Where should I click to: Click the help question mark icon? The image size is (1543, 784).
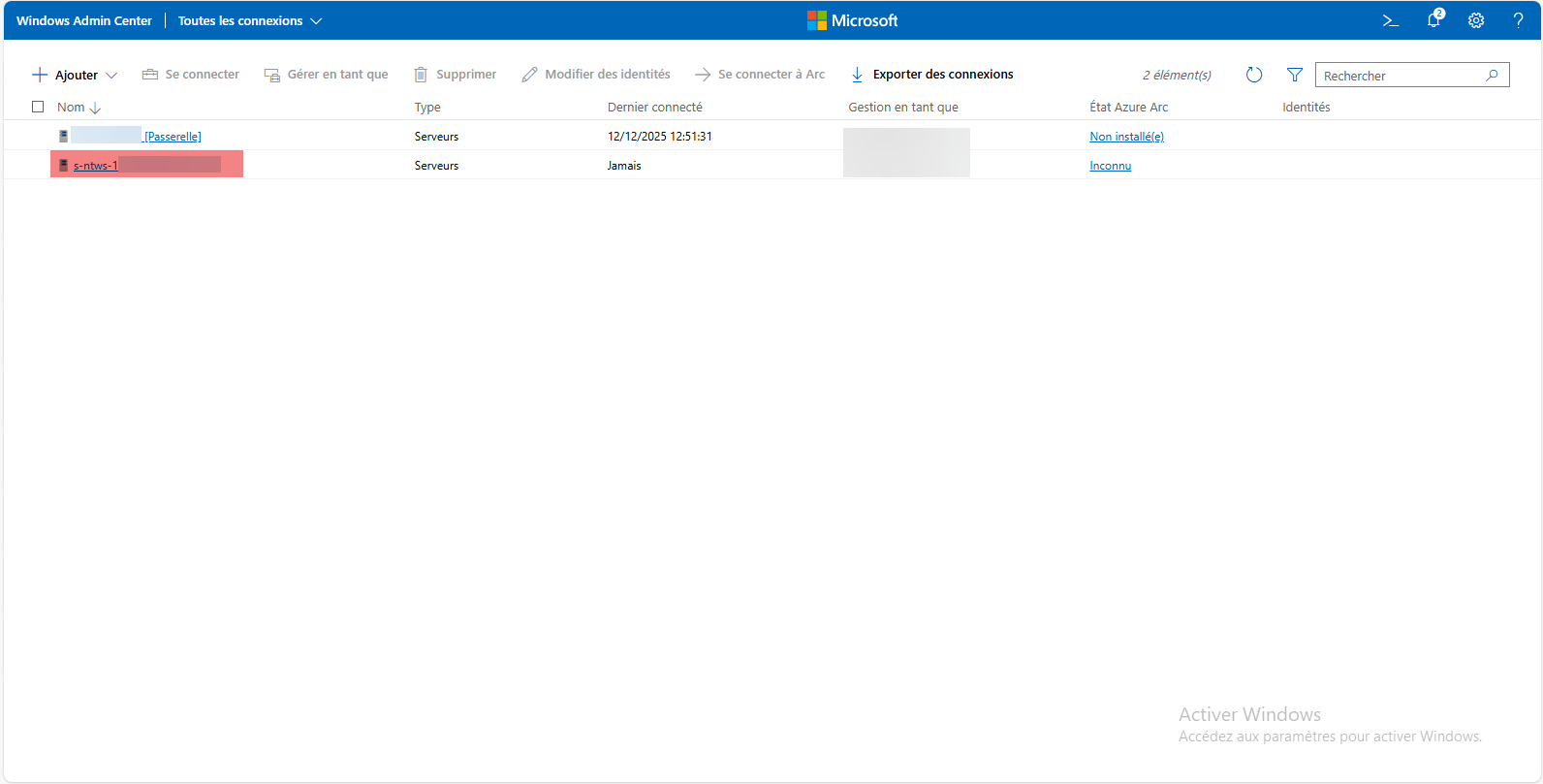click(x=1518, y=20)
